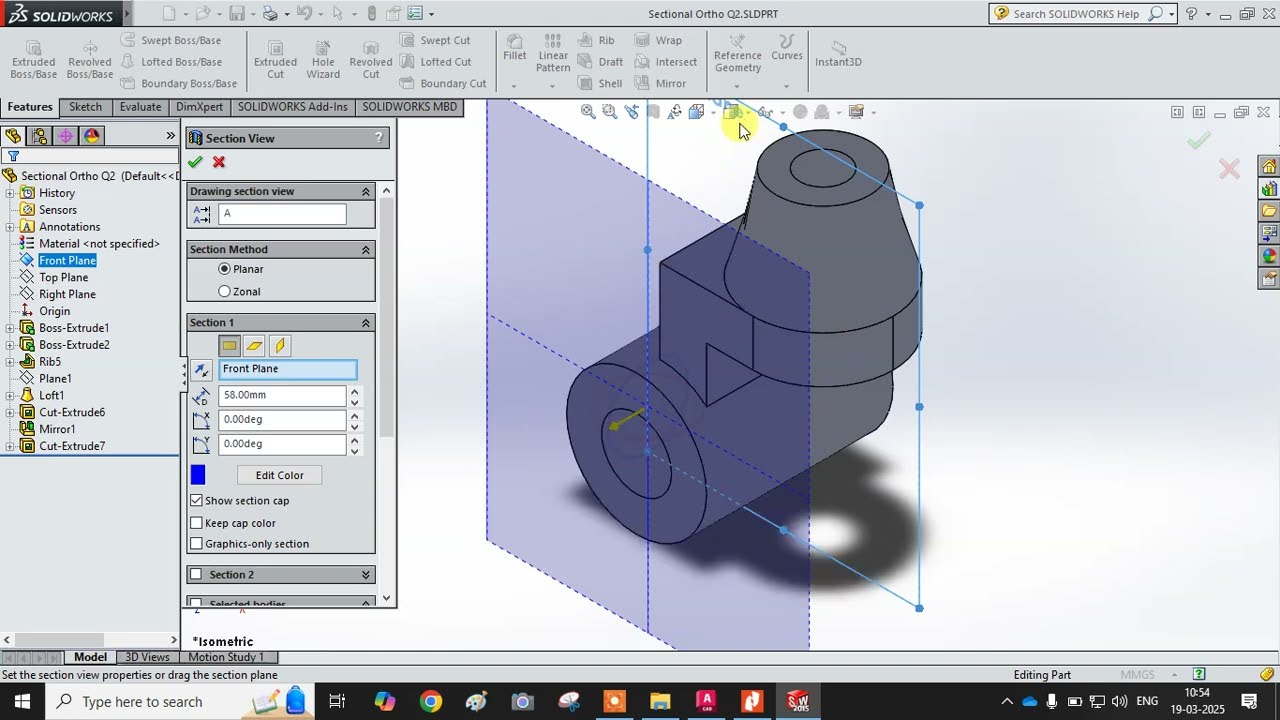This screenshot has height=720, width=1280.
Task: Expand the Cut-Extrude7 feature node
Action: click(x=10, y=447)
